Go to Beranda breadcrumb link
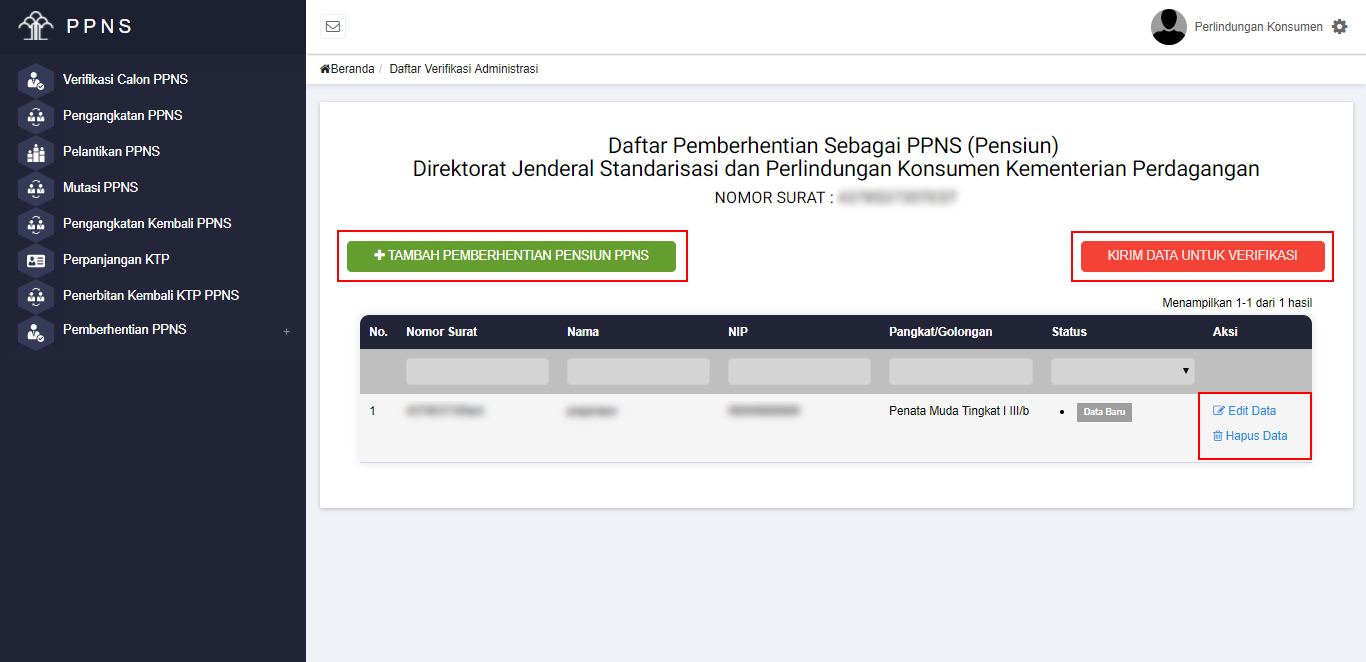 (x=348, y=69)
